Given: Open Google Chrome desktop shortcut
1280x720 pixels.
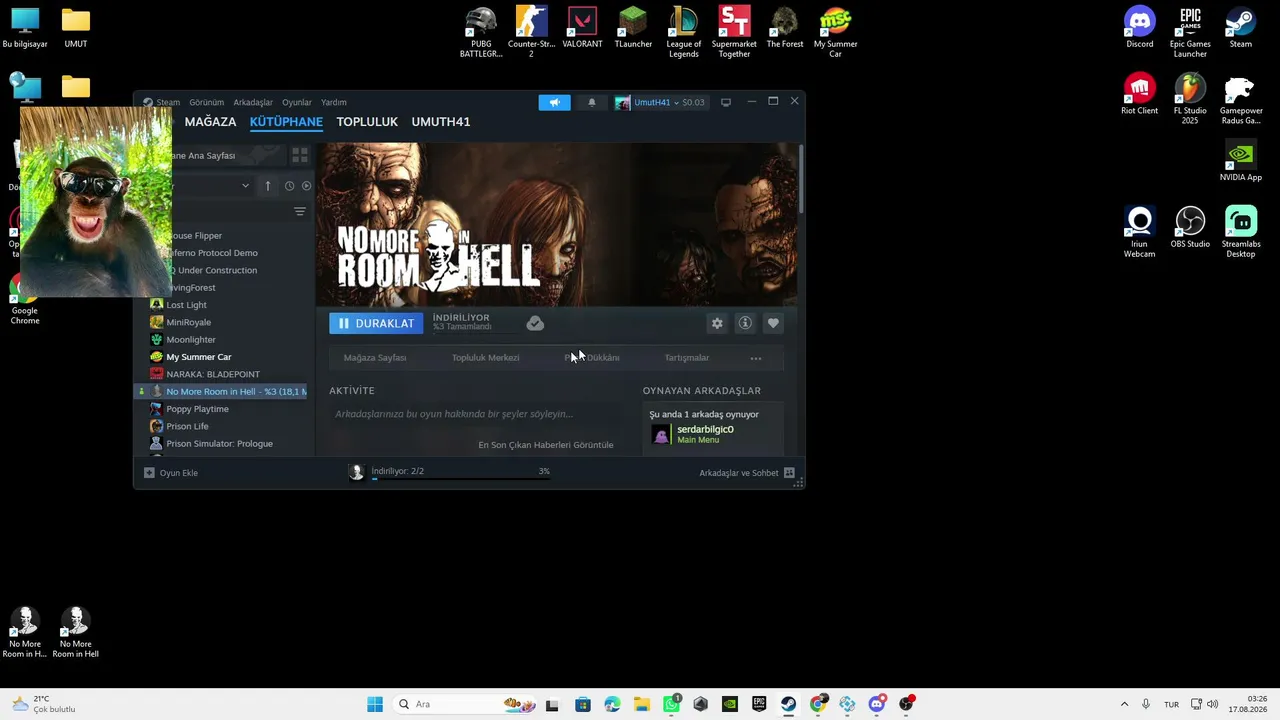Looking at the screenshot, I should tap(25, 300).
